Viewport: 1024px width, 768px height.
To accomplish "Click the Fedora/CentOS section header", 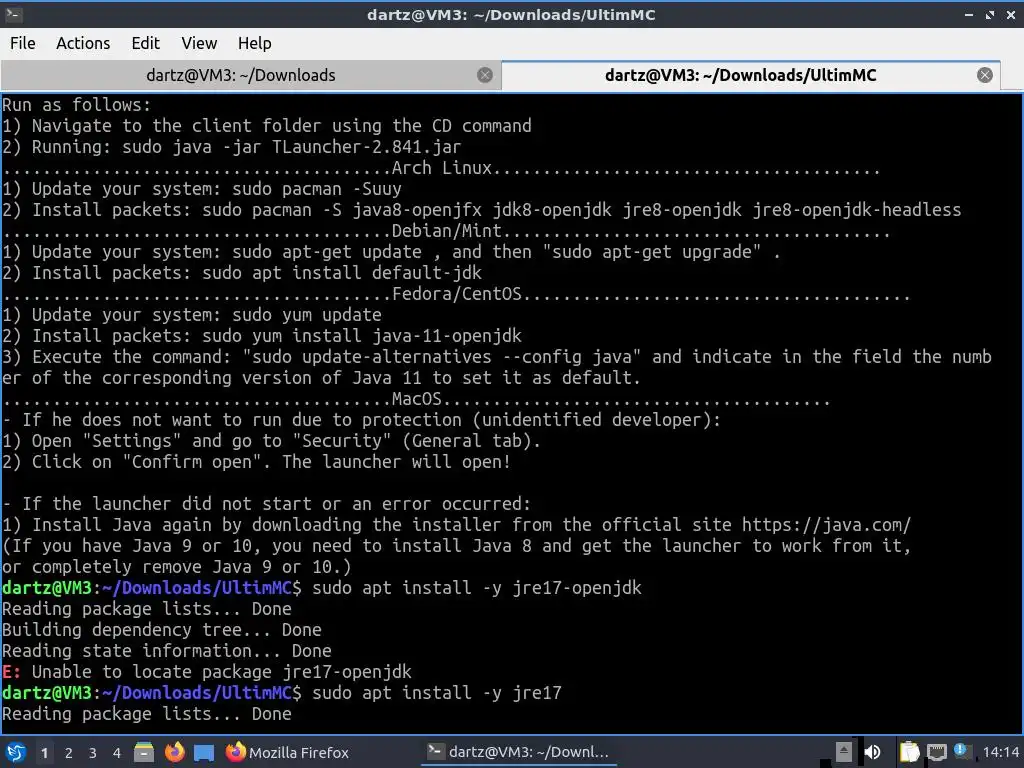I will pyautogui.click(x=457, y=295).
